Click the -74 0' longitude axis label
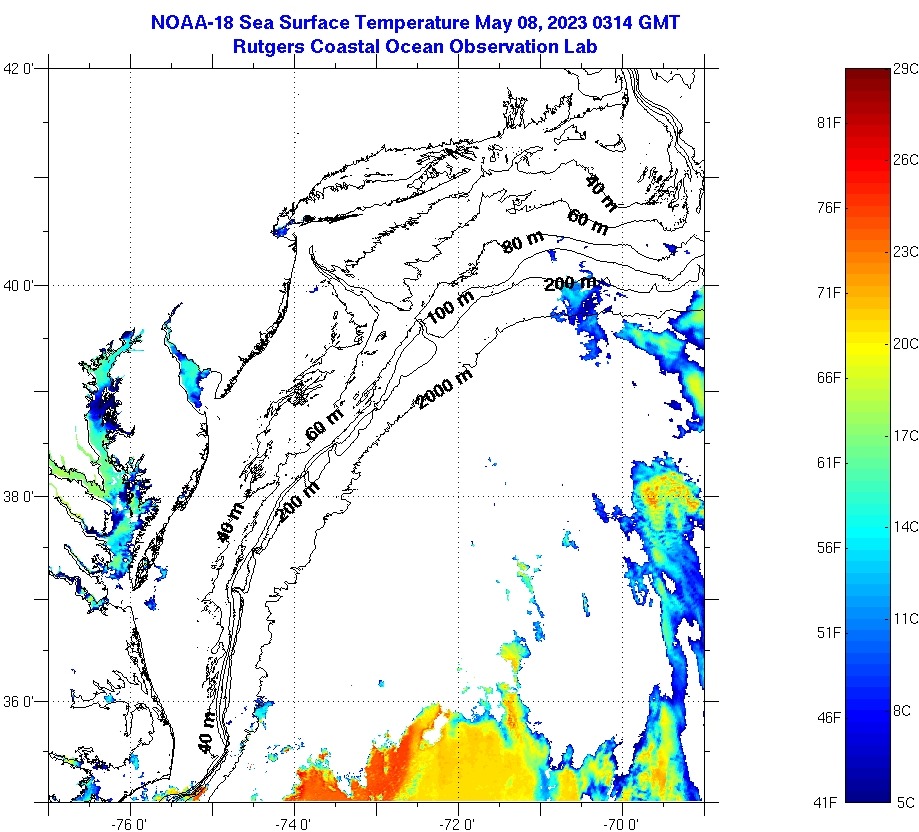 tap(294, 824)
